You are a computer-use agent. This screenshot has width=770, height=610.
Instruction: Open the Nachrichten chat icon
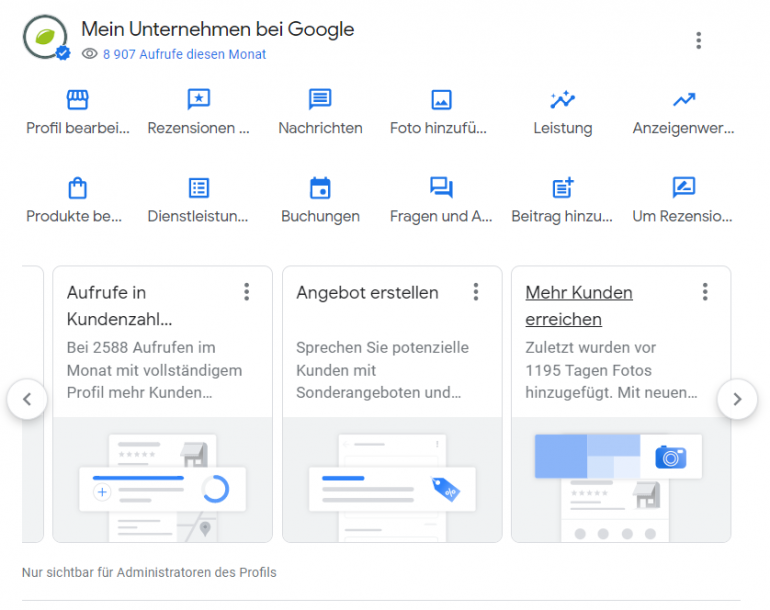click(x=320, y=100)
